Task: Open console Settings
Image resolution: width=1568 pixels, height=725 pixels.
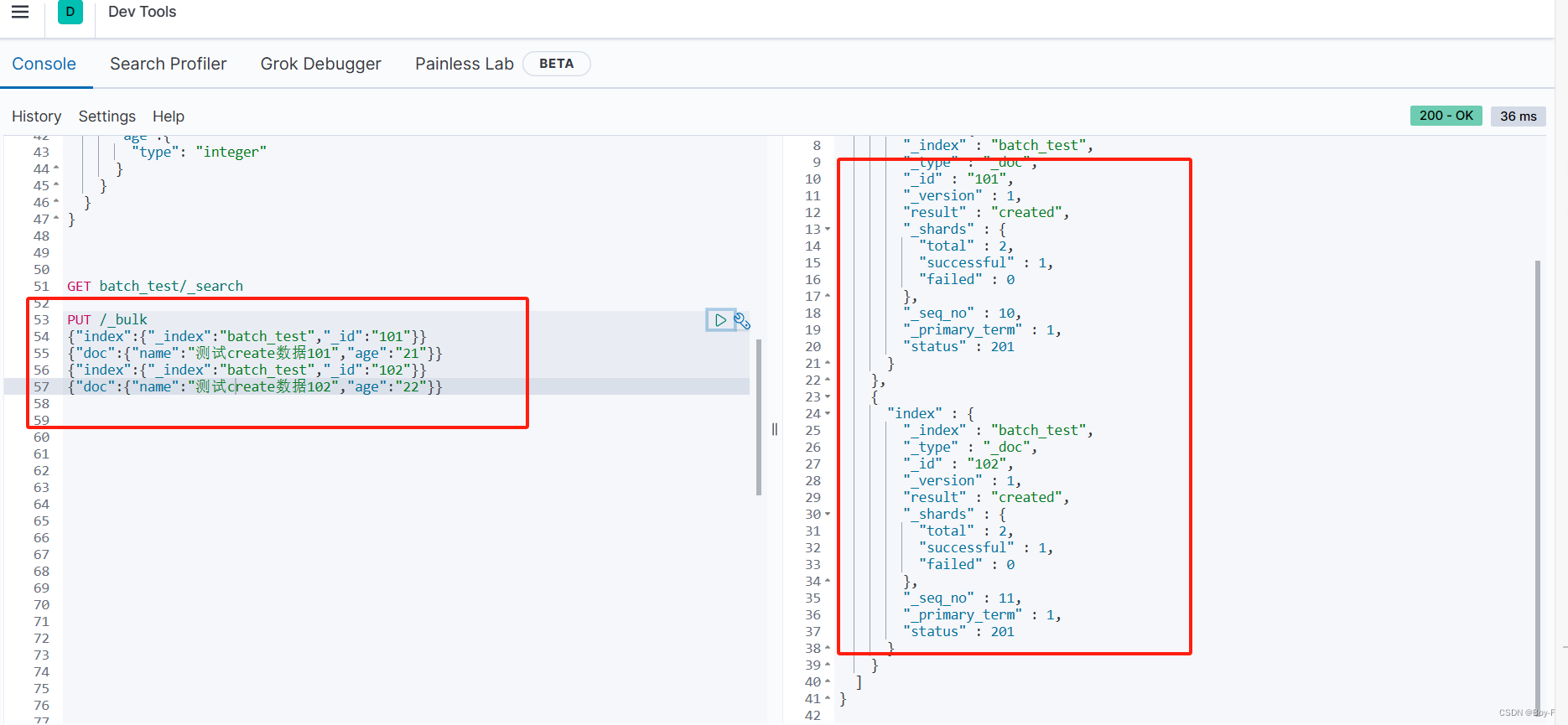Action: 106,117
